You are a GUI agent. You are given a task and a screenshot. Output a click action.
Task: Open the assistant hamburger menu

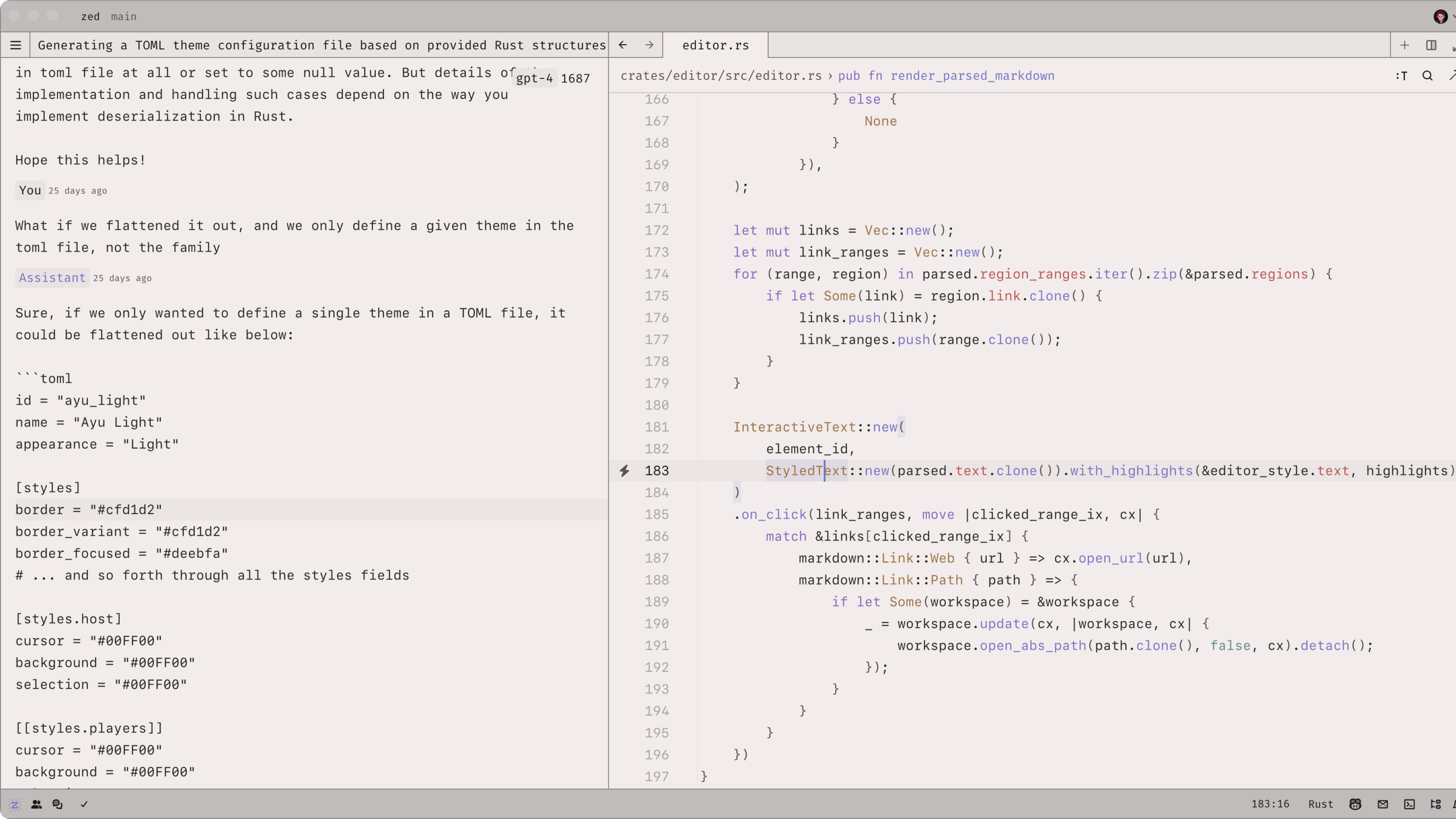click(x=16, y=45)
